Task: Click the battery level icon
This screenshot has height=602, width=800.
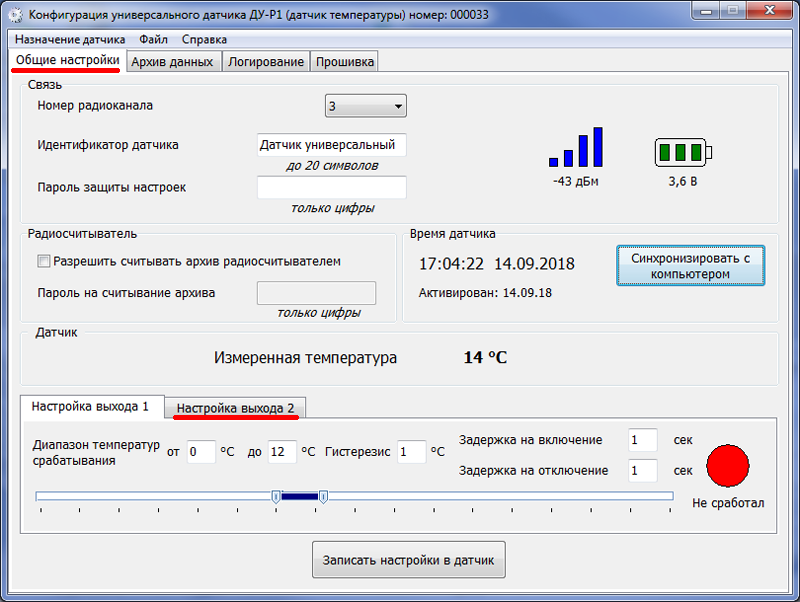Action: pyautogui.click(x=683, y=152)
